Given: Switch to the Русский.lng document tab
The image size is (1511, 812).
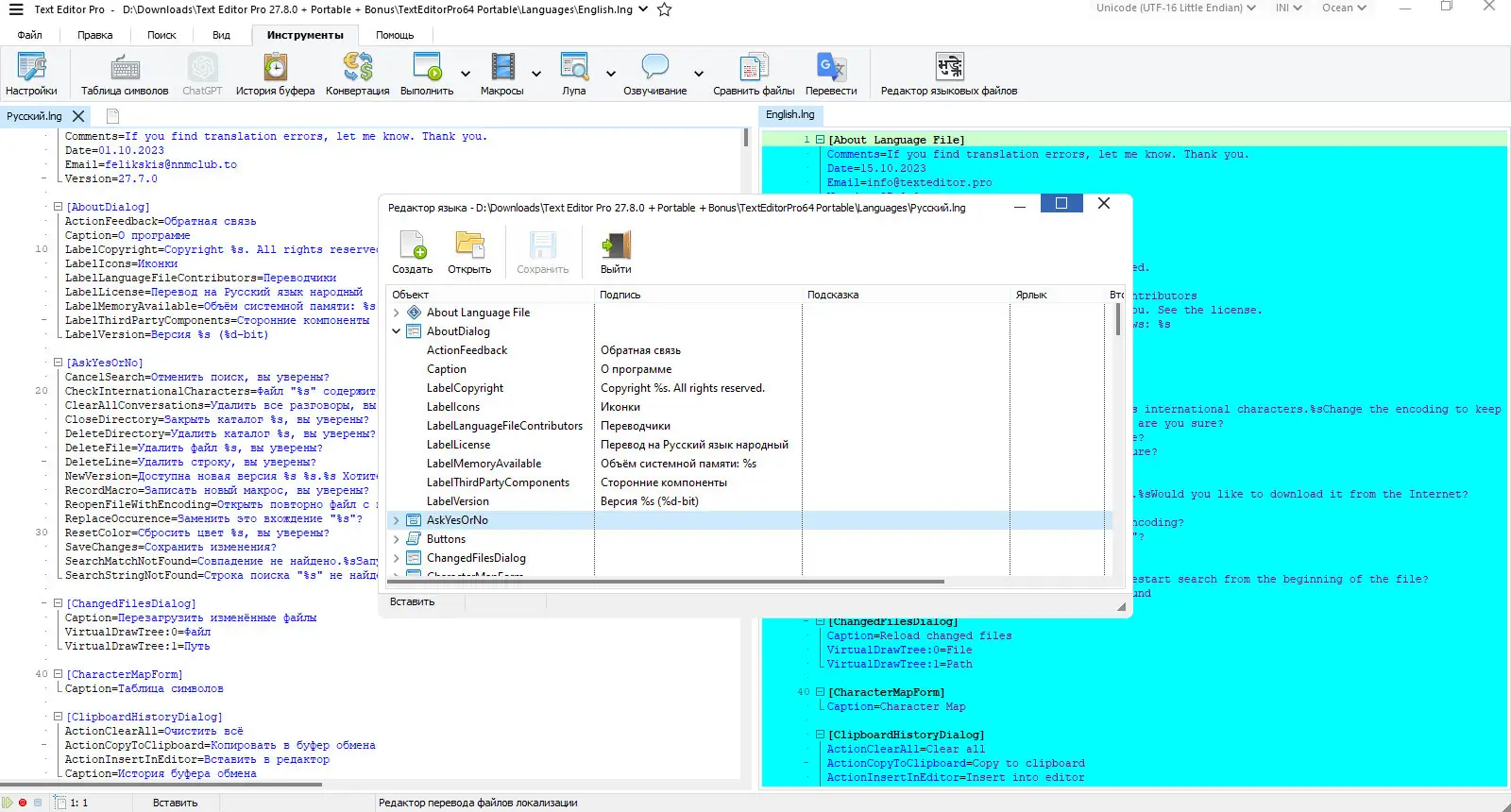Looking at the screenshot, I should (x=34, y=116).
